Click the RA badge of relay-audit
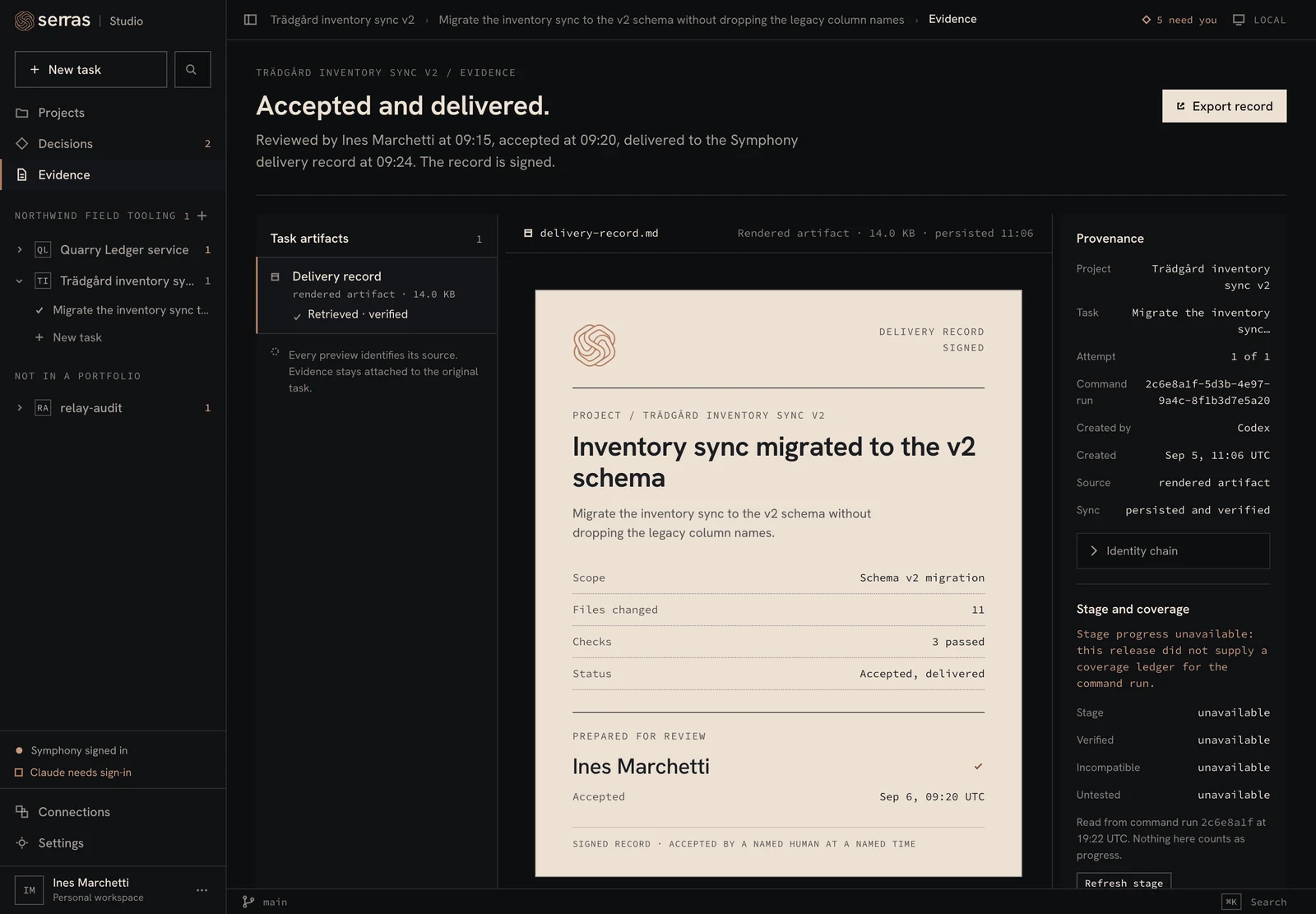1316x914 pixels. [x=43, y=408]
